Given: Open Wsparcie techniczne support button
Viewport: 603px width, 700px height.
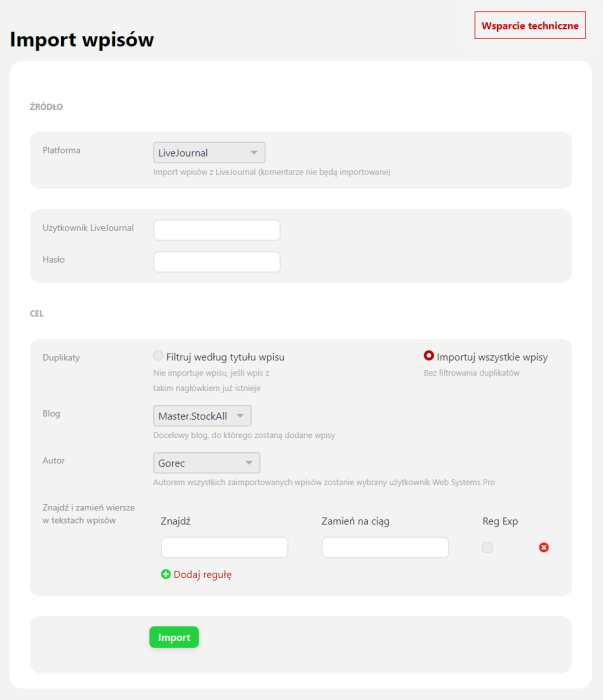Looking at the screenshot, I should point(530,25).
